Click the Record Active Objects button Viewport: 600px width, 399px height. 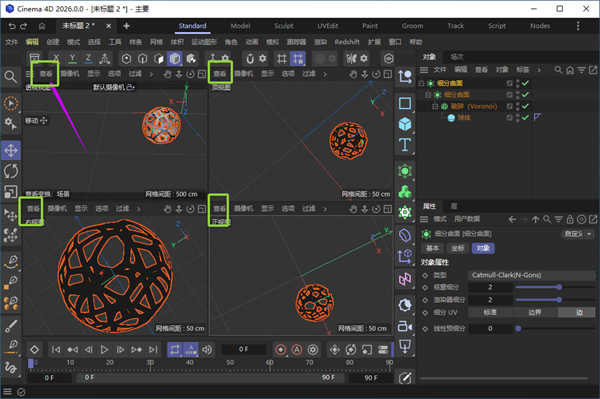pos(280,349)
